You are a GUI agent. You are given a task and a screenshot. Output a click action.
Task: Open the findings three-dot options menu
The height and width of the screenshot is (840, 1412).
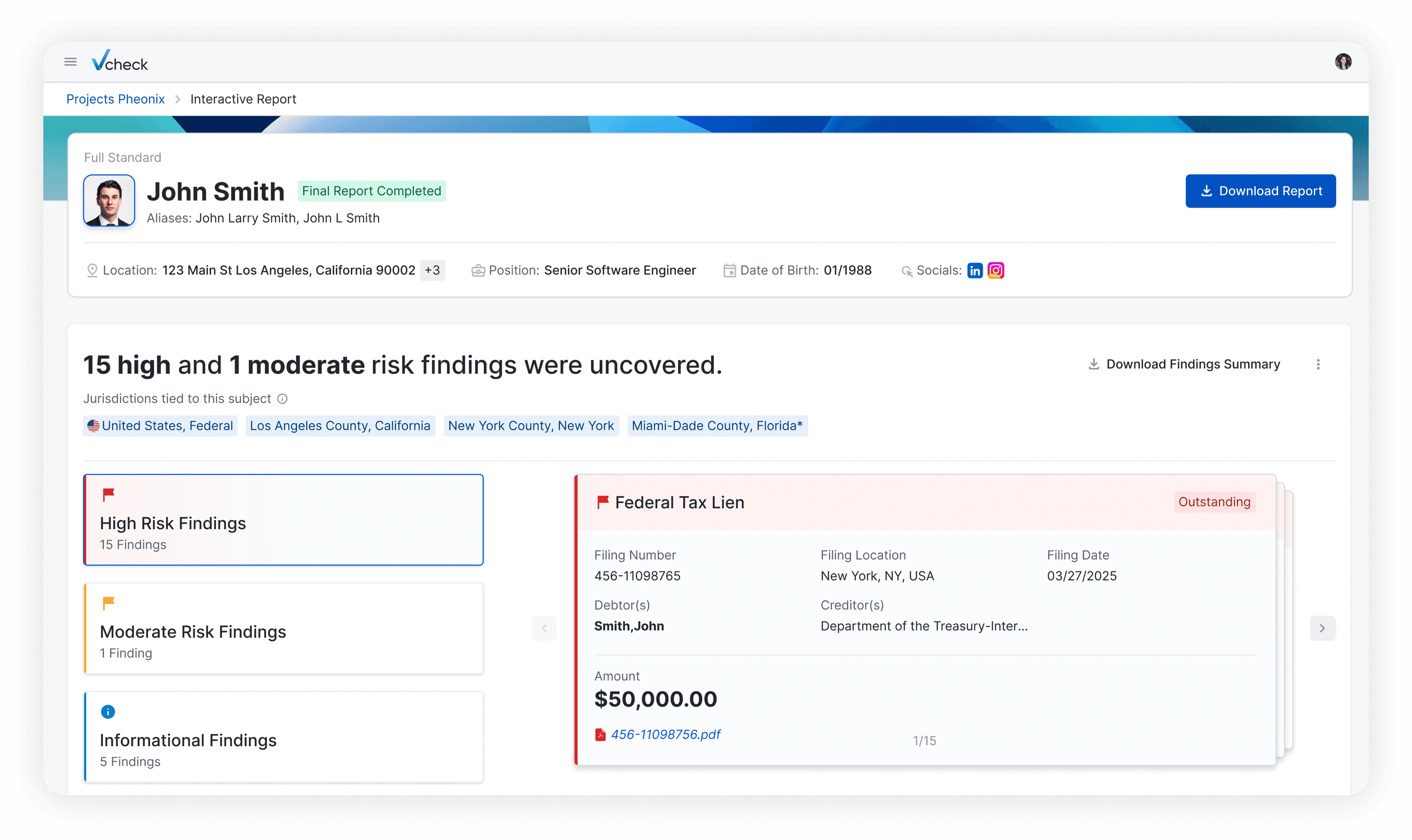click(1317, 365)
